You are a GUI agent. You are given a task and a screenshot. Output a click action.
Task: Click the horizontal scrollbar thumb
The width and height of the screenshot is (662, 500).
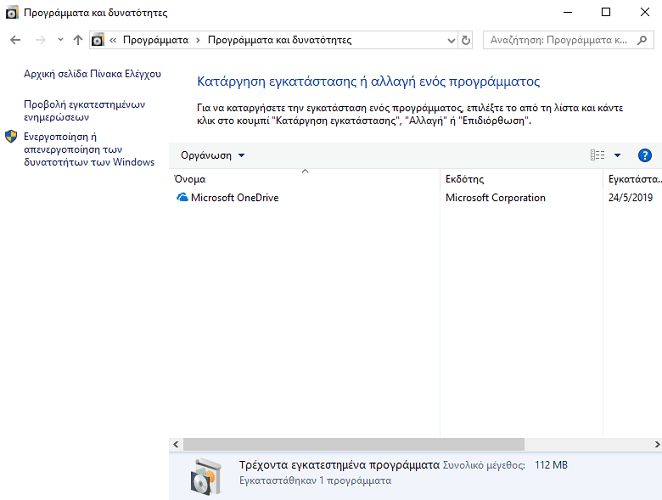(x=354, y=444)
